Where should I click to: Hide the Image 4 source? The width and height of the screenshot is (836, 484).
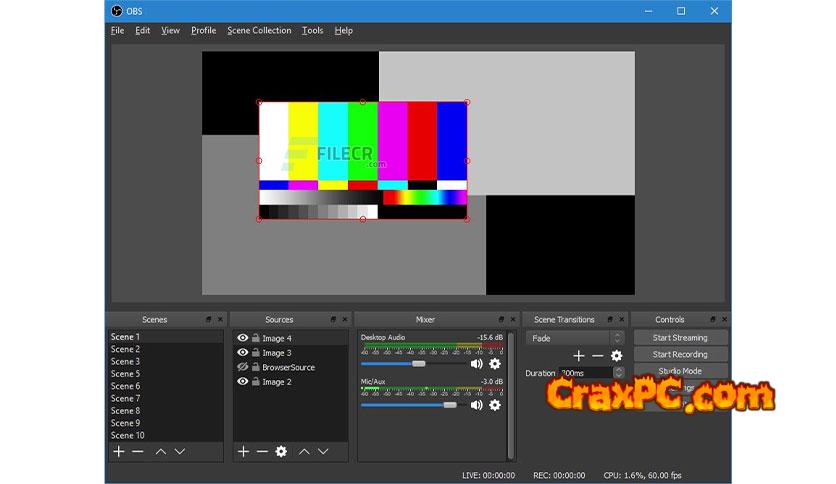tap(242, 339)
